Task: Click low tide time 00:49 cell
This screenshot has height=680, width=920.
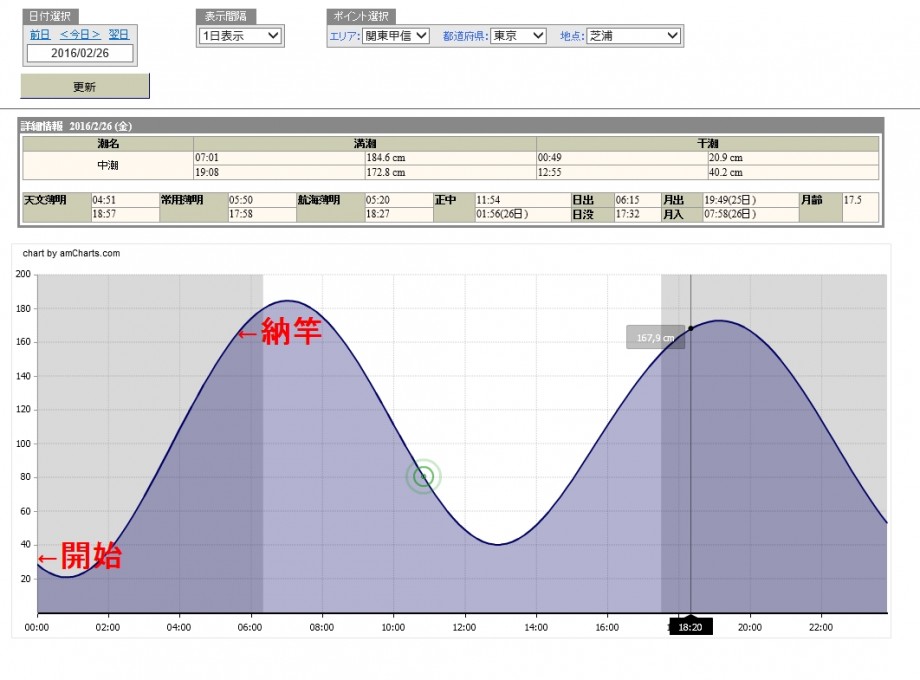Action: [x=622, y=157]
